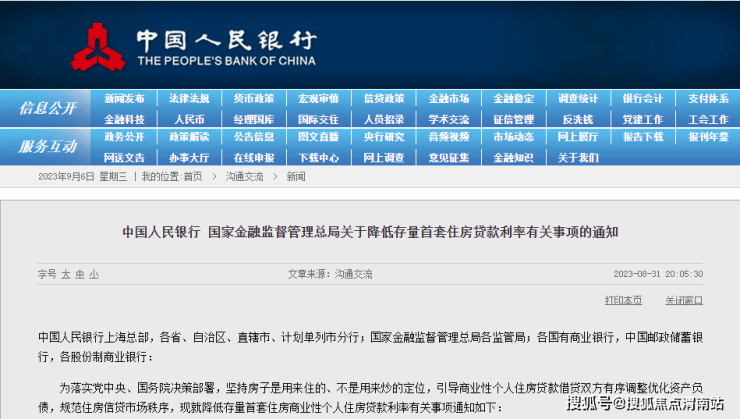Go to 金融稳定 section
This screenshot has width=740, height=419.
513,99
